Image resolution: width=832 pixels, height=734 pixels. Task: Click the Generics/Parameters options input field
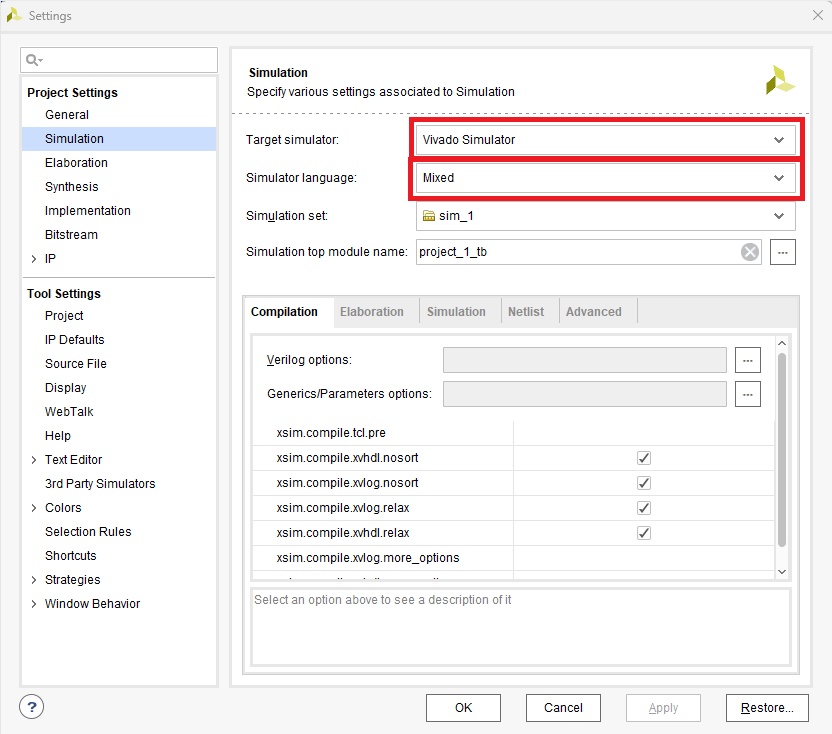pyautogui.click(x=585, y=394)
